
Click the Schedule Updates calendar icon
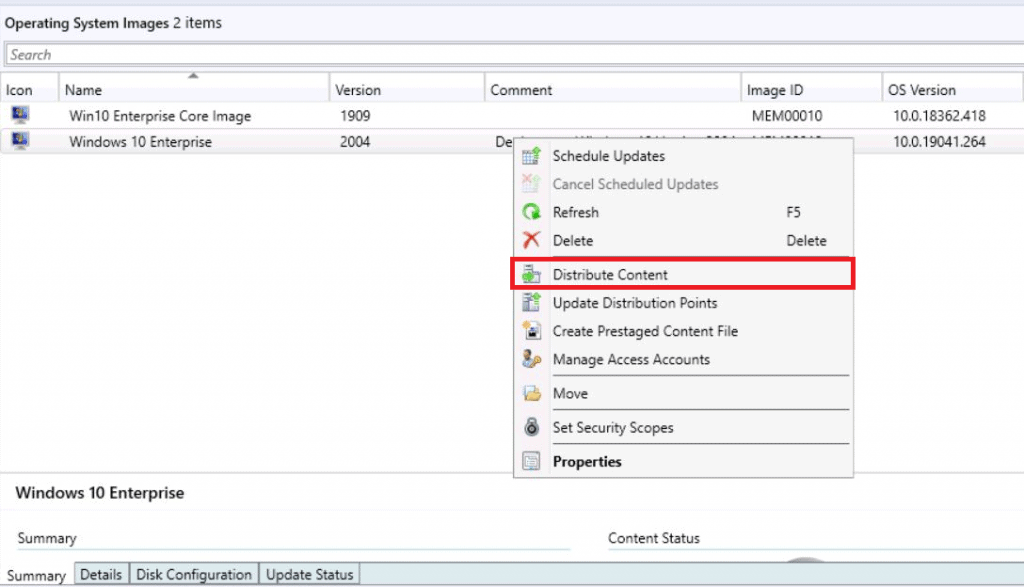[x=531, y=156]
